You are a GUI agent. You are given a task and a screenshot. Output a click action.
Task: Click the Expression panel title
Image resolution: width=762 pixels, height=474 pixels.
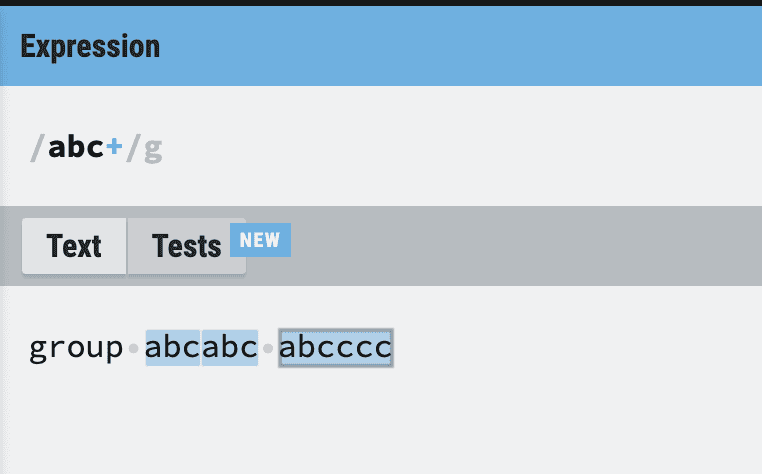[x=90, y=46]
